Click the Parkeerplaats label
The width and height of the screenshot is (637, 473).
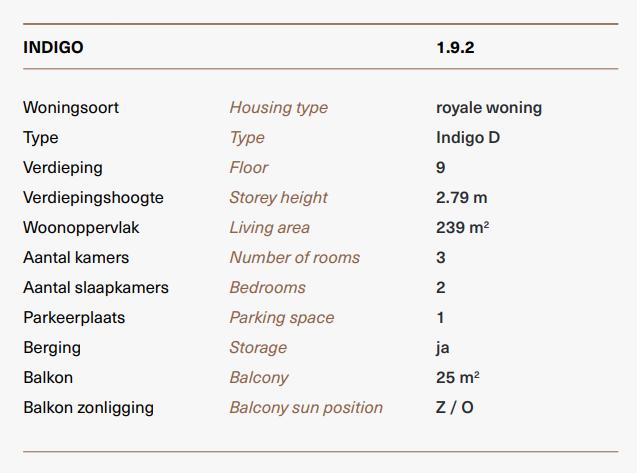[74, 318]
